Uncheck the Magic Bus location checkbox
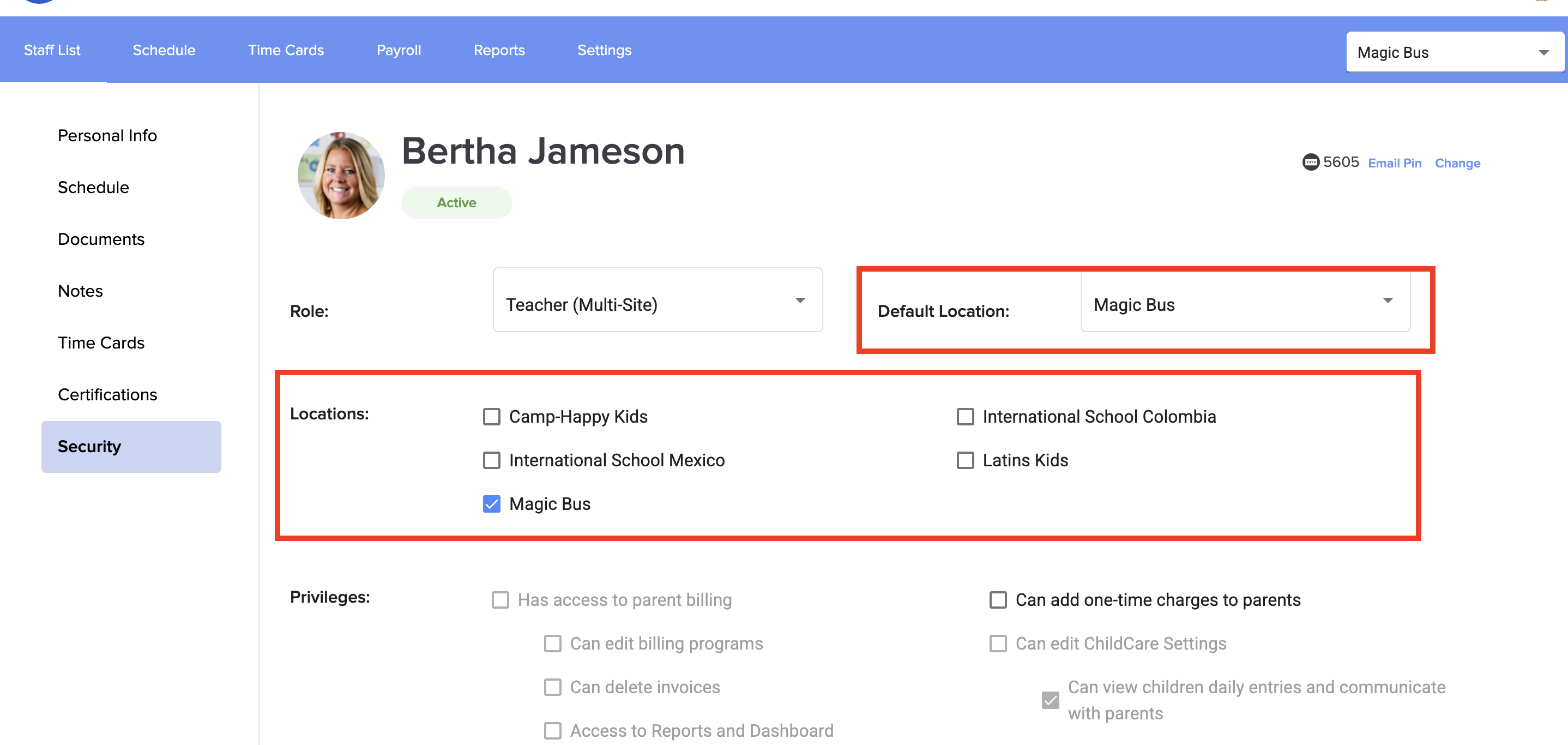This screenshot has height=745, width=1568. 491,504
